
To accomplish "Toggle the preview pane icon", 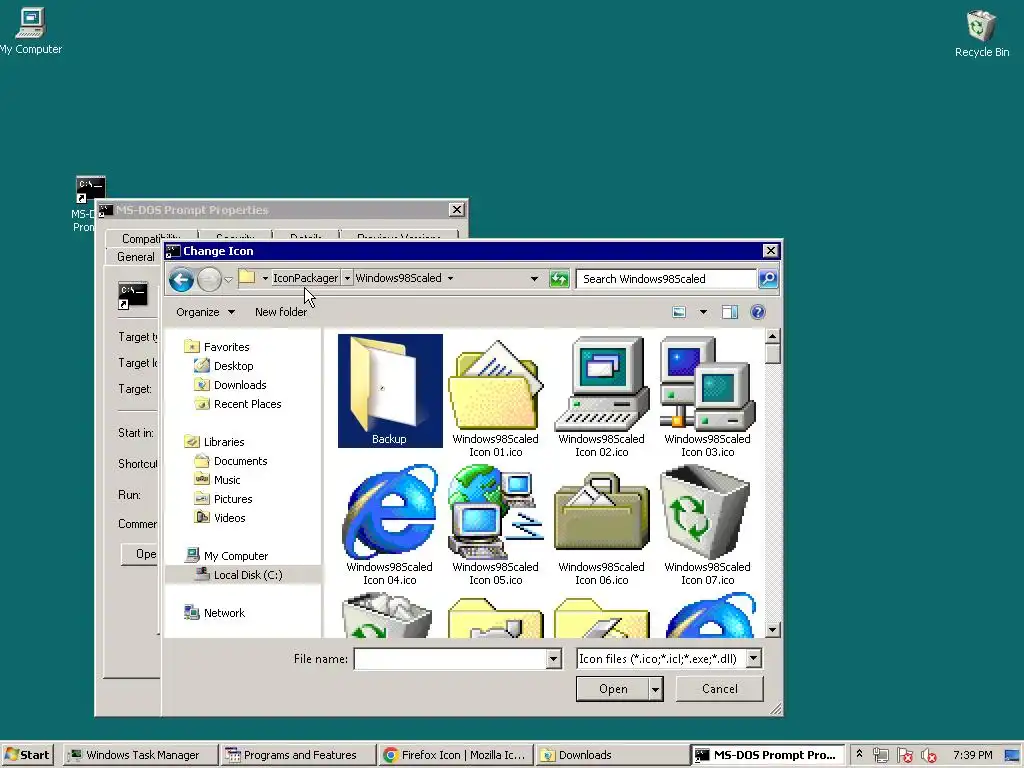I will [x=729, y=312].
